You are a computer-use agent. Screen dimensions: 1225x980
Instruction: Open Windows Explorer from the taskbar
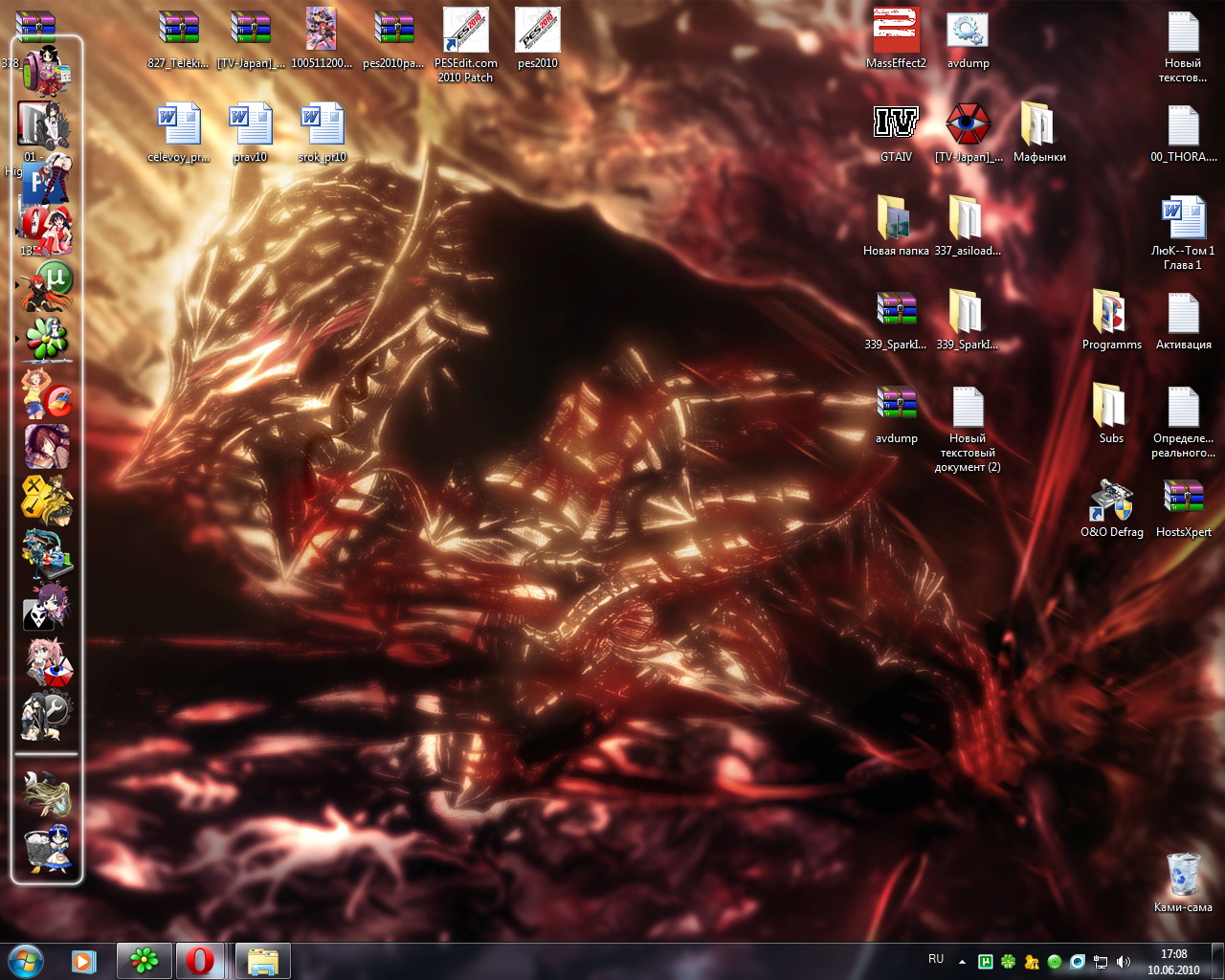(262, 961)
